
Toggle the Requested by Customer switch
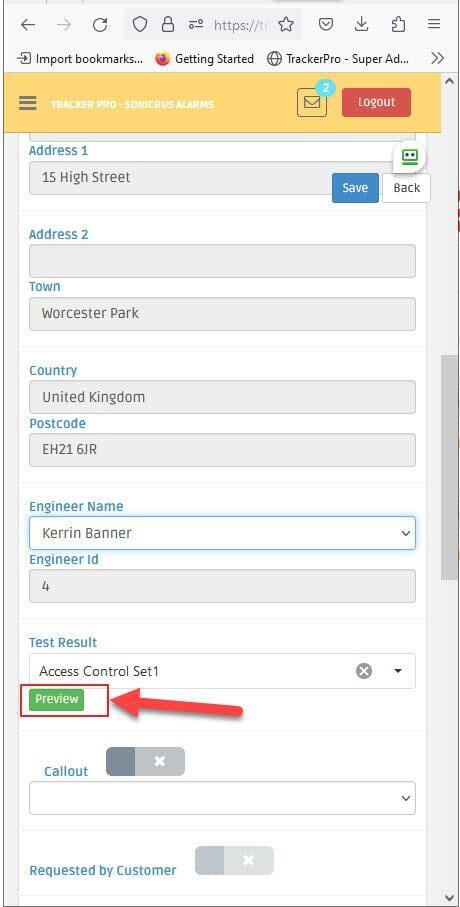pos(234,860)
